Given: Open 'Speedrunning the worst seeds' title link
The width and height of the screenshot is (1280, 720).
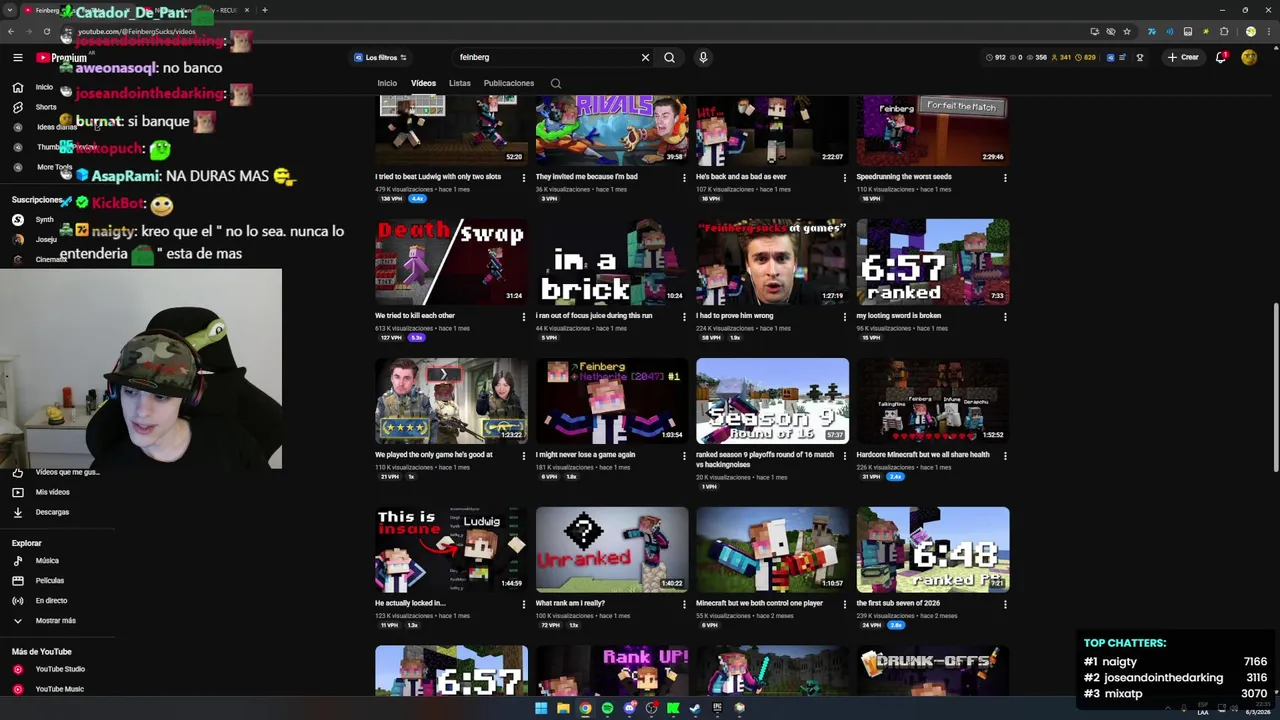Looking at the screenshot, I should click(x=903, y=177).
